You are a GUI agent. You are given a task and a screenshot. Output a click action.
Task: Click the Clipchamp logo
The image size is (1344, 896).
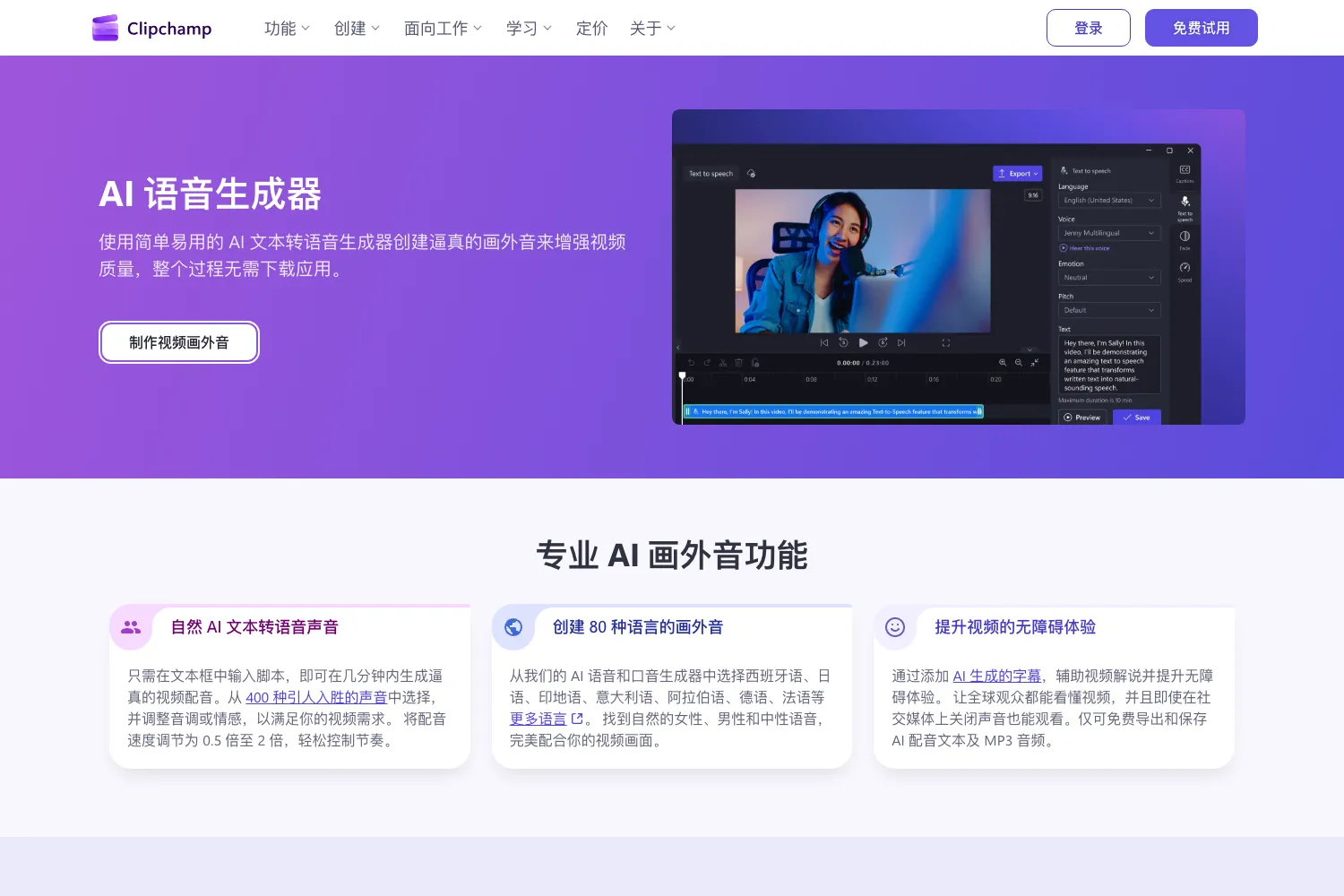tap(151, 28)
